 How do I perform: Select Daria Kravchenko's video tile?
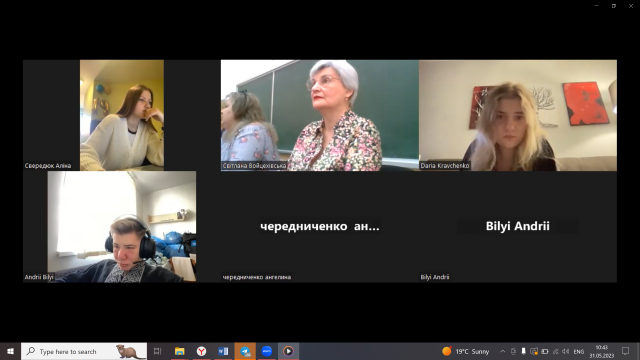[x=518, y=115]
